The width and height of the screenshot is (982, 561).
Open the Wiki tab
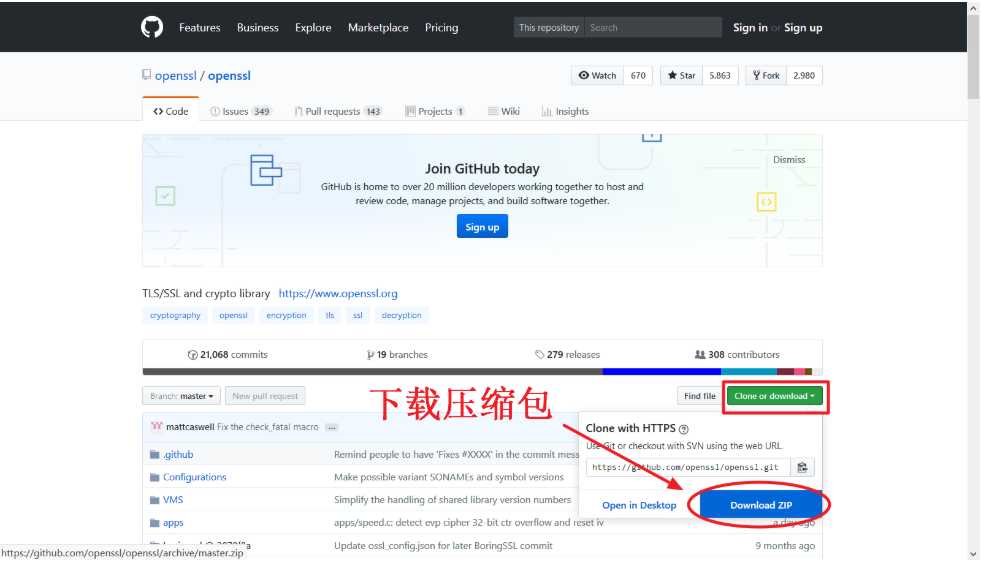[504, 111]
